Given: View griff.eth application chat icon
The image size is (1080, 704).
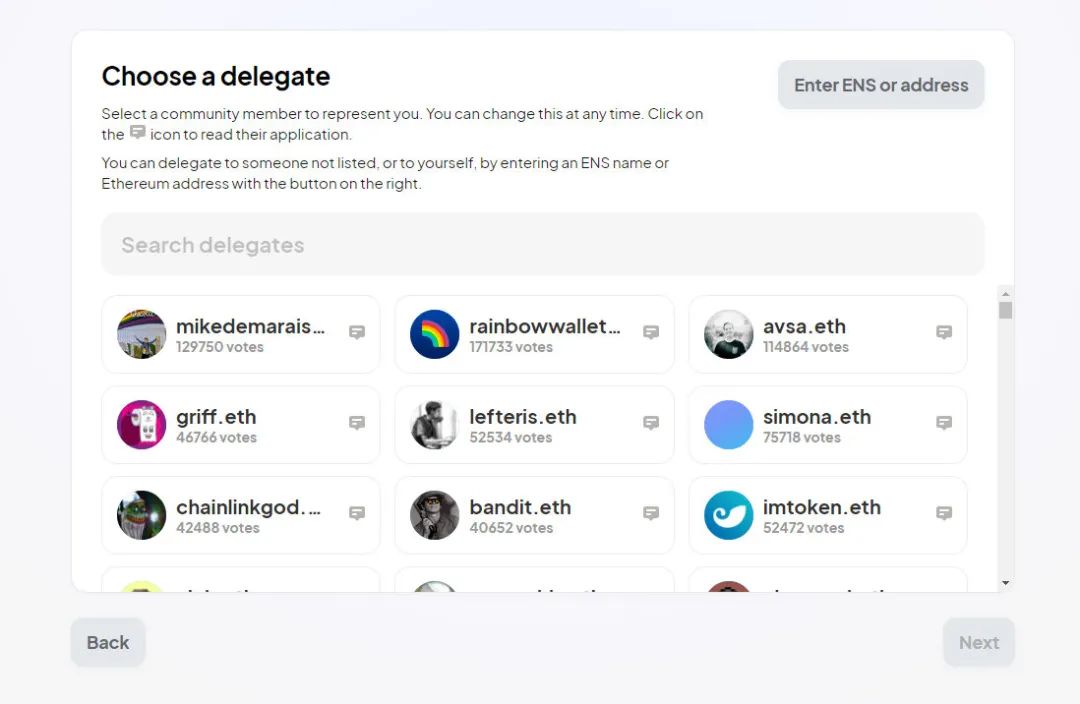Looking at the screenshot, I should click(357, 423).
